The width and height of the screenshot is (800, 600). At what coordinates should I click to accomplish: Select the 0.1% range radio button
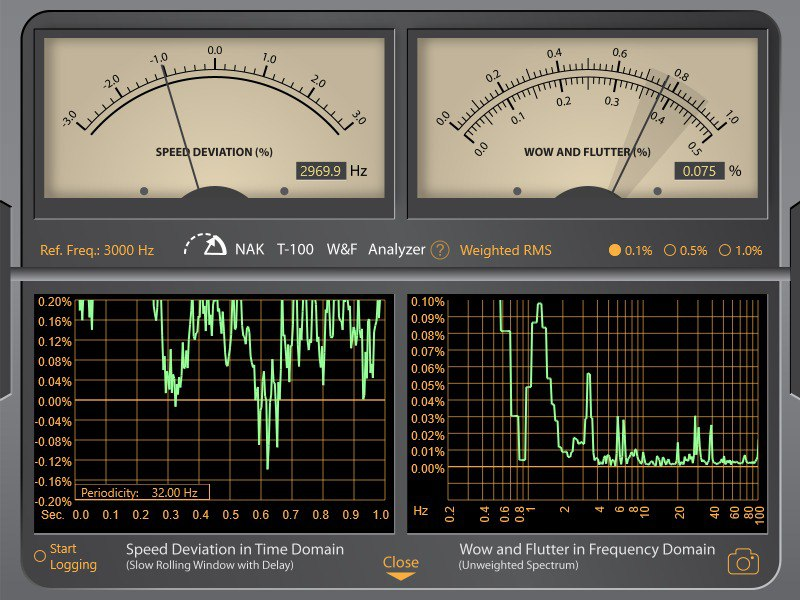615,250
